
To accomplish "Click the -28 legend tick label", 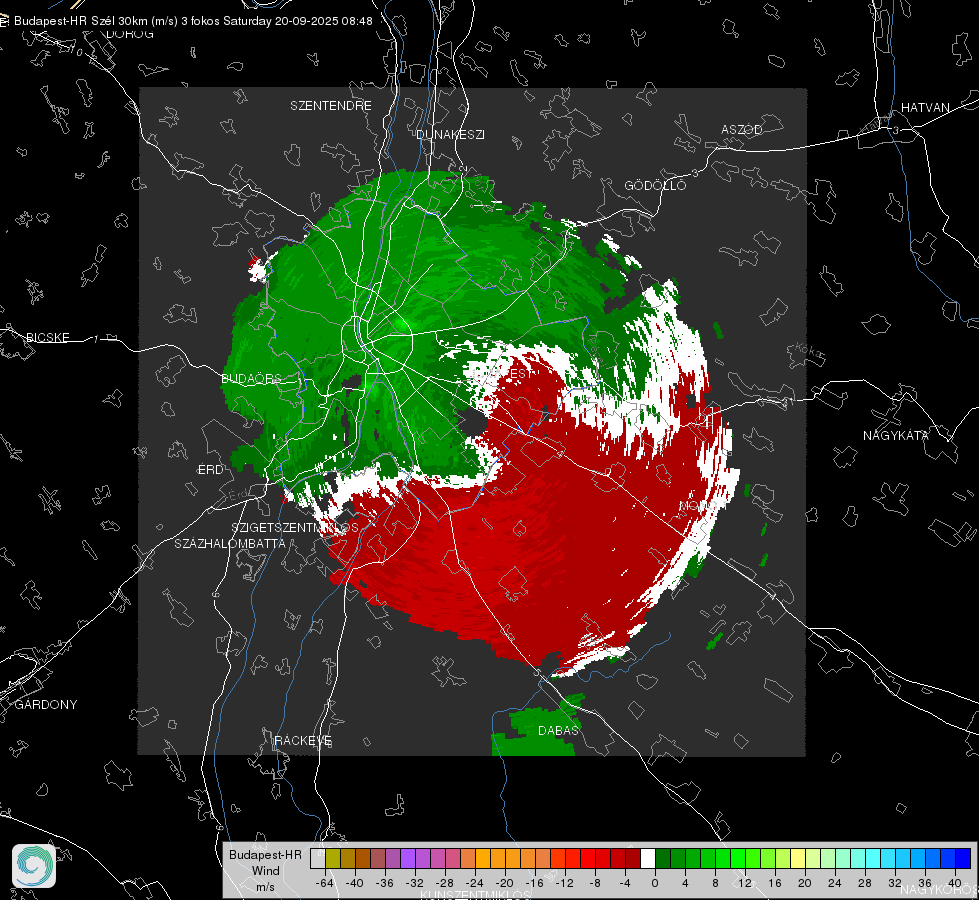I will [445, 883].
